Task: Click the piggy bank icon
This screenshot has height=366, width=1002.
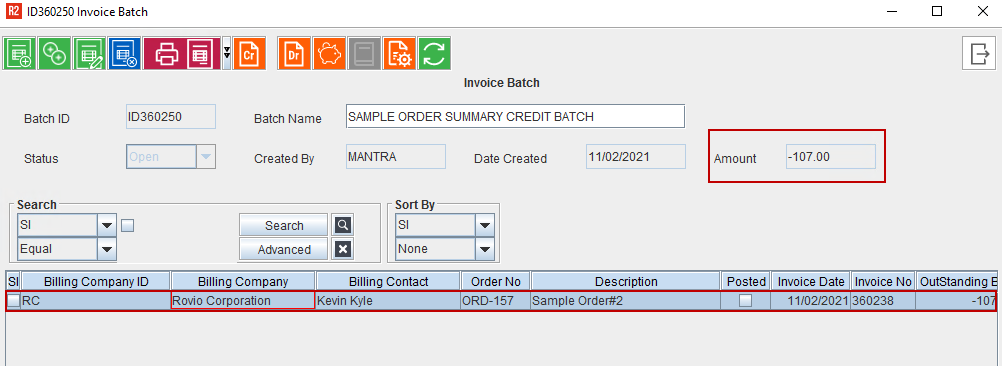Action: (329, 53)
